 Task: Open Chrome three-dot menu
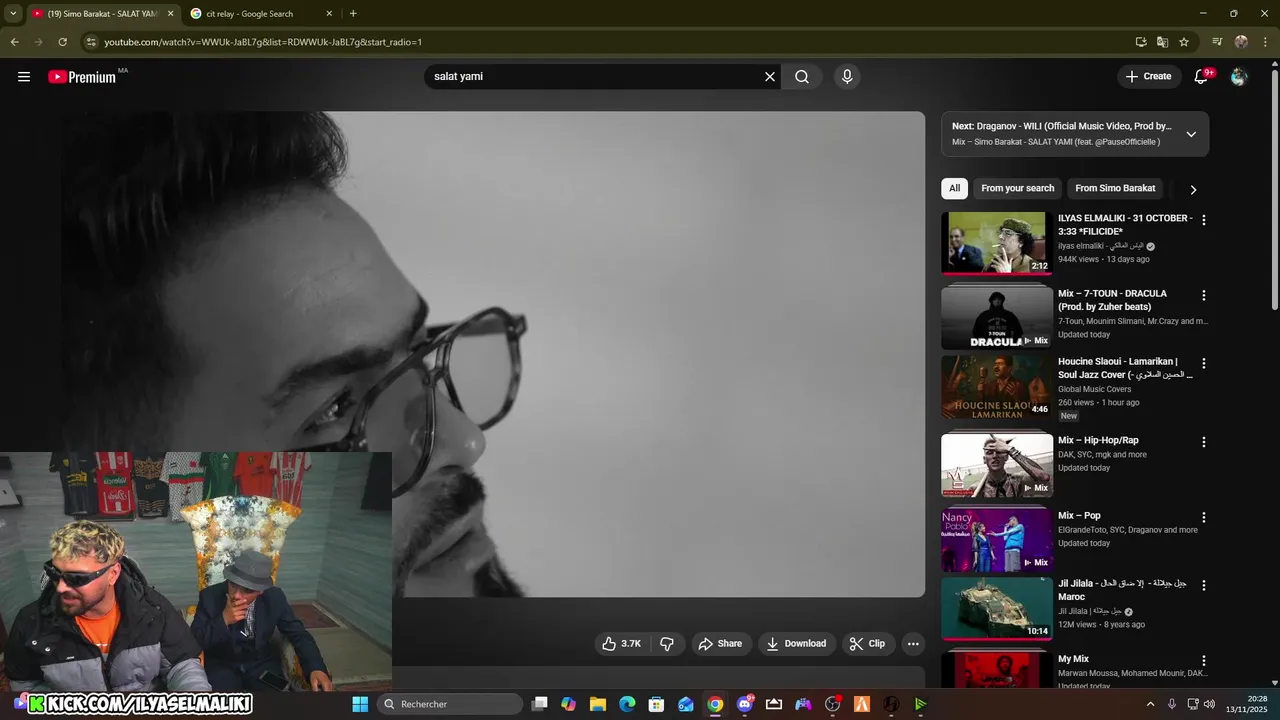(1265, 42)
